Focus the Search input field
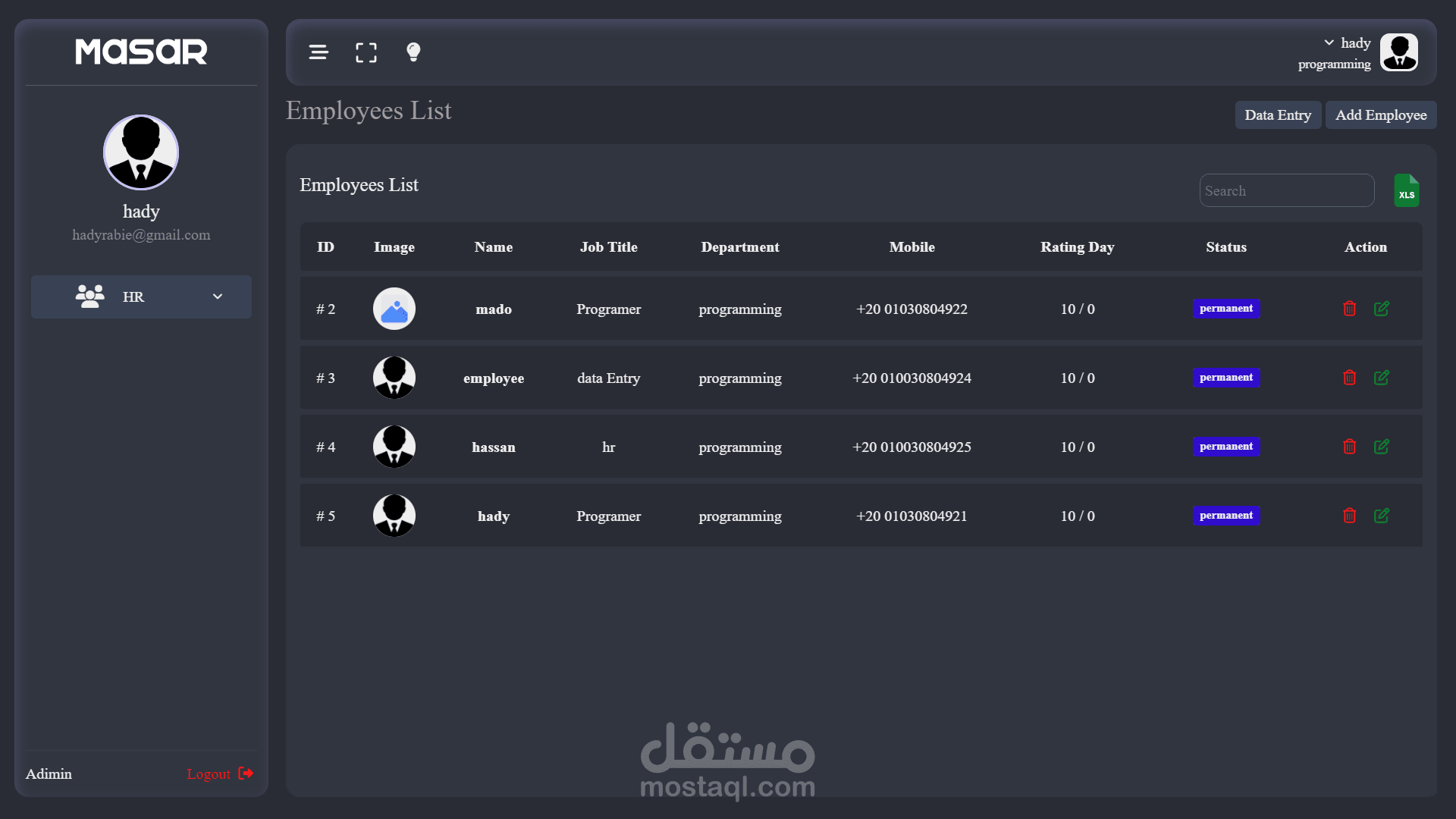 tap(1286, 191)
